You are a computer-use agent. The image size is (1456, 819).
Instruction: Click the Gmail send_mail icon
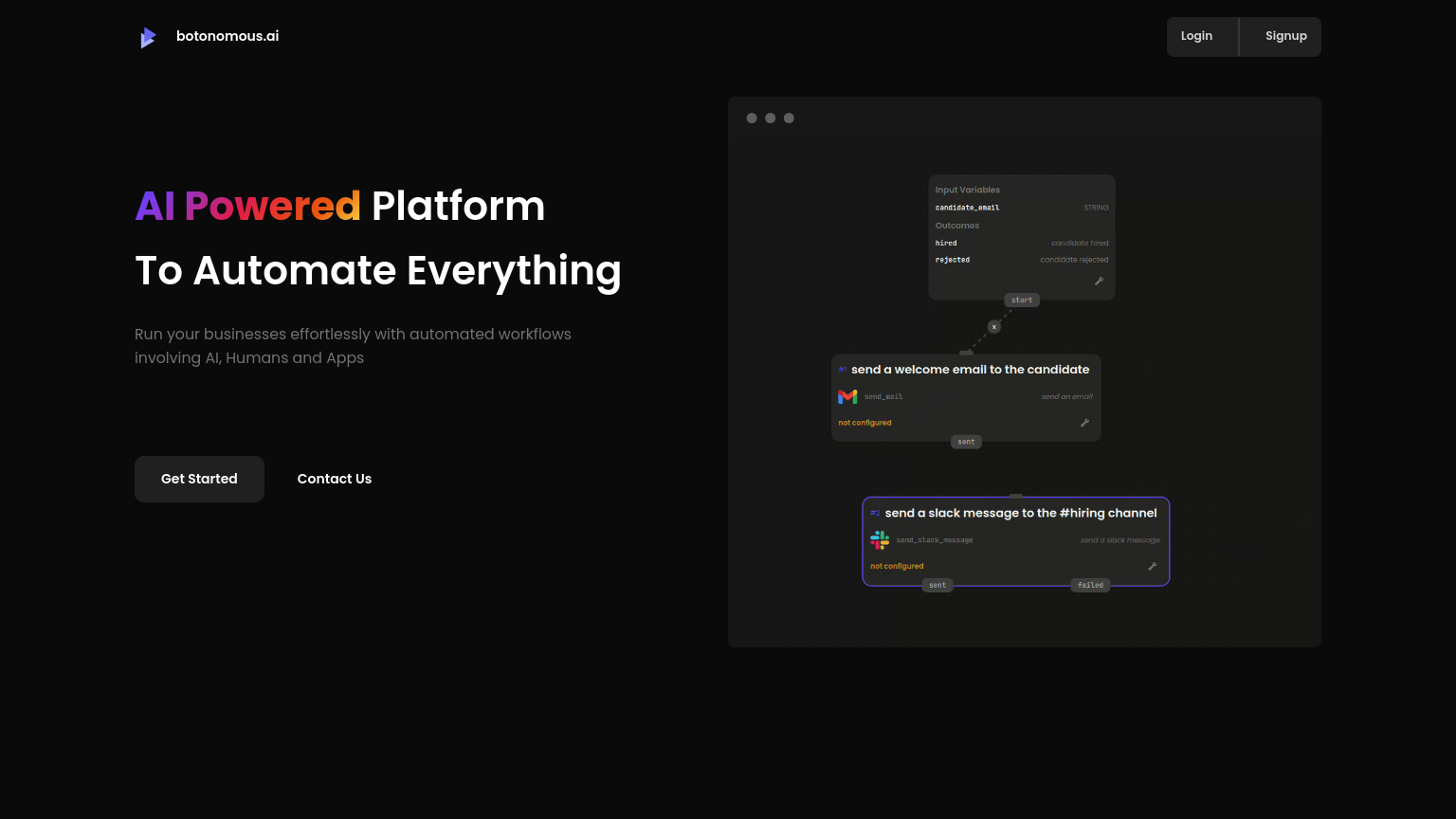[846, 396]
